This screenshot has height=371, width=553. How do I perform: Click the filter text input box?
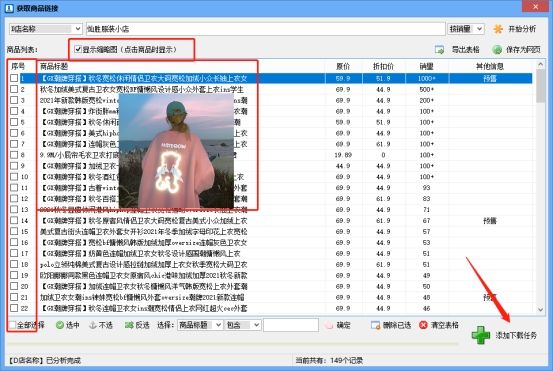click(291, 325)
